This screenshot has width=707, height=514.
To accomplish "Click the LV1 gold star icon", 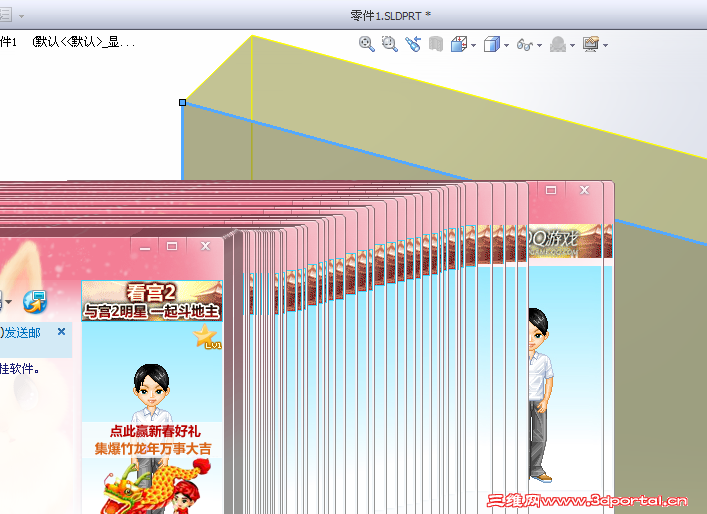I will (207, 336).
